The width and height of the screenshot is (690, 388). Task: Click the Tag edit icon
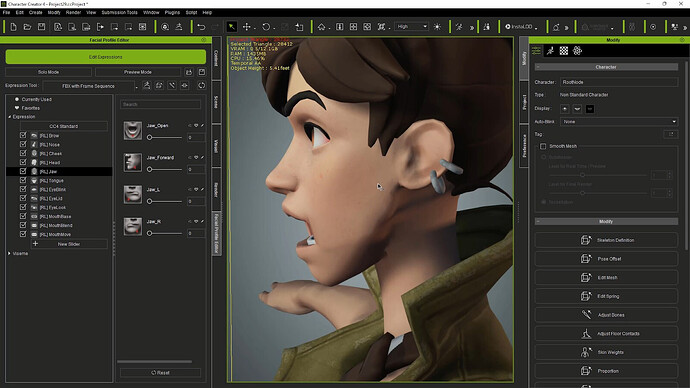click(x=671, y=134)
